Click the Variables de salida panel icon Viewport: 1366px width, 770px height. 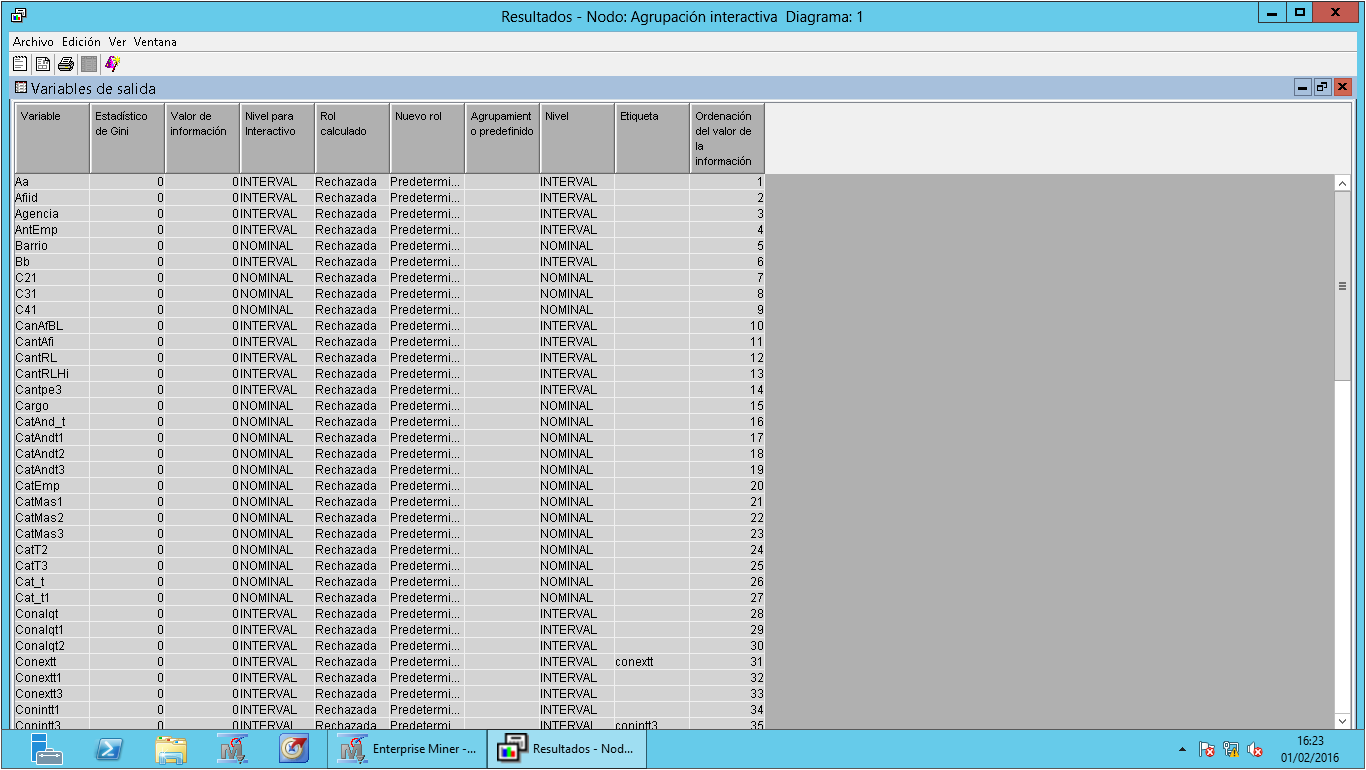coord(21,89)
